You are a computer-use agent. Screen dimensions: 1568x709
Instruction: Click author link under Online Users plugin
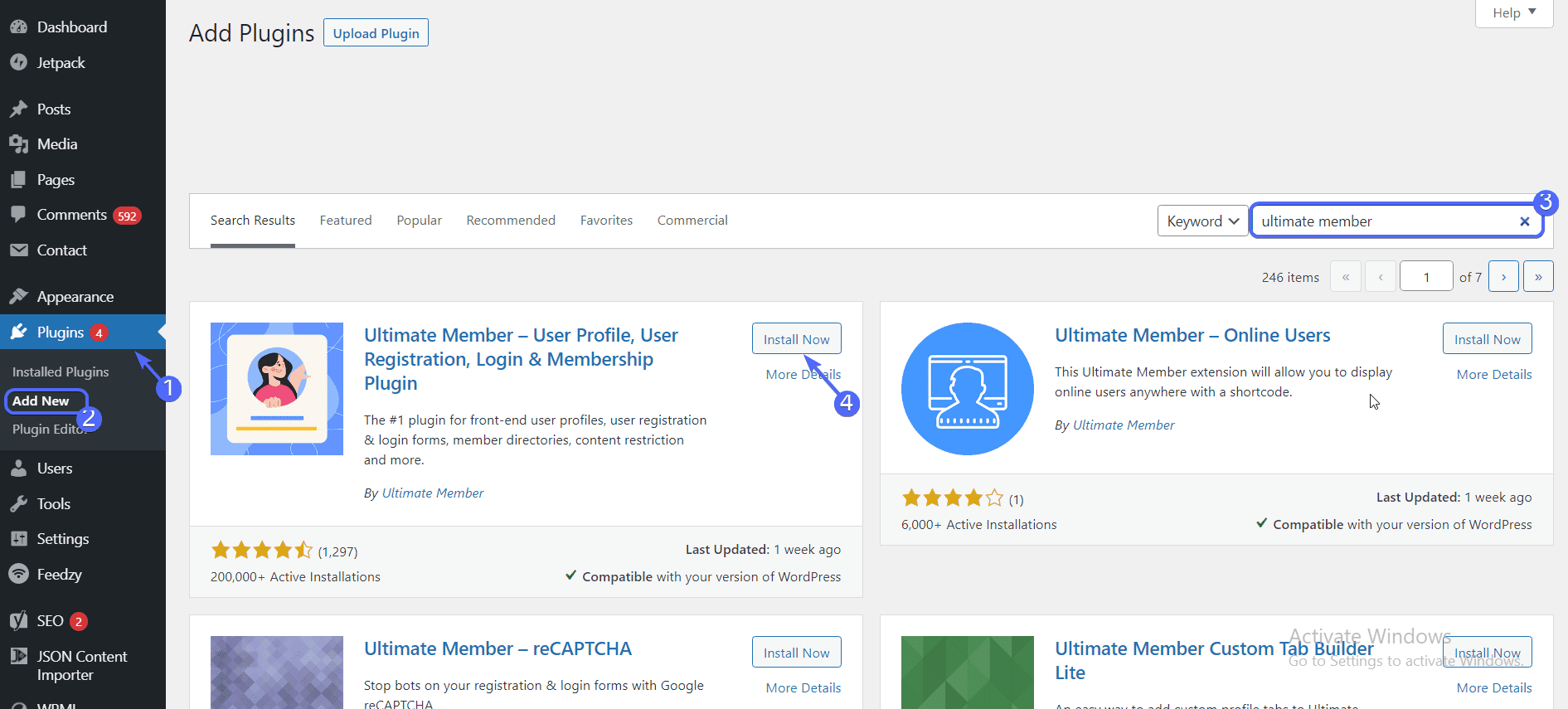(1124, 425)
